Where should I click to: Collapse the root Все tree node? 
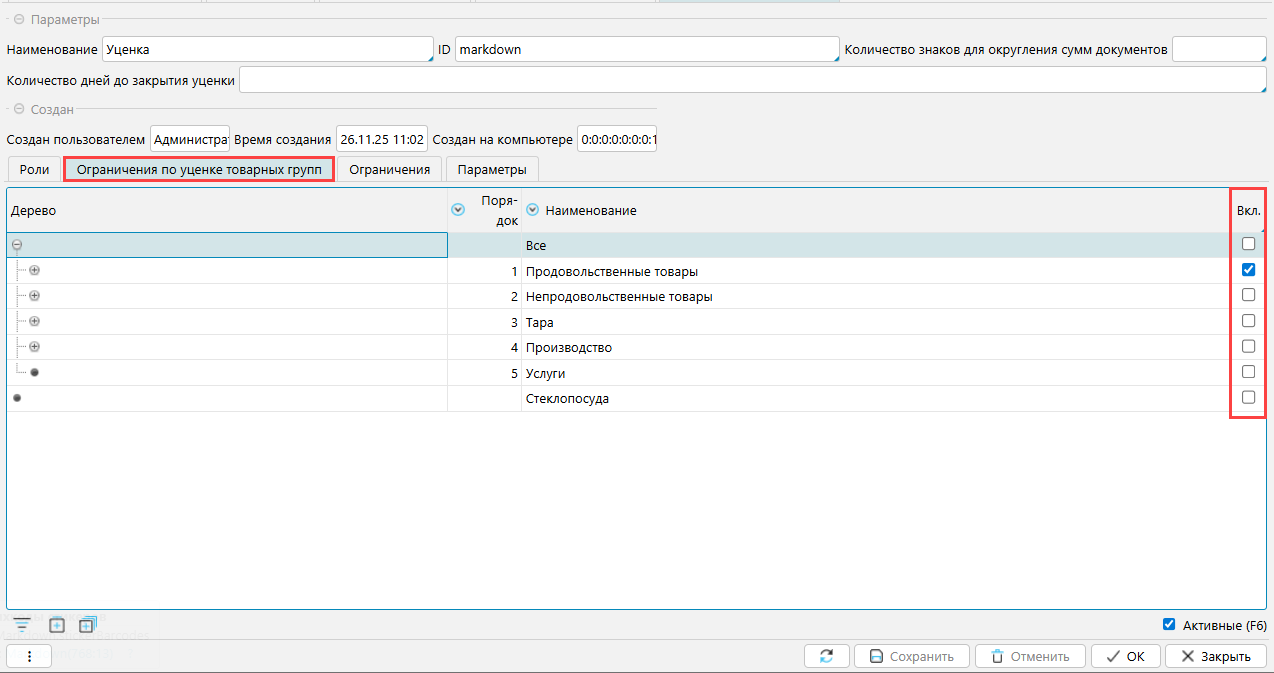[17, 245]
